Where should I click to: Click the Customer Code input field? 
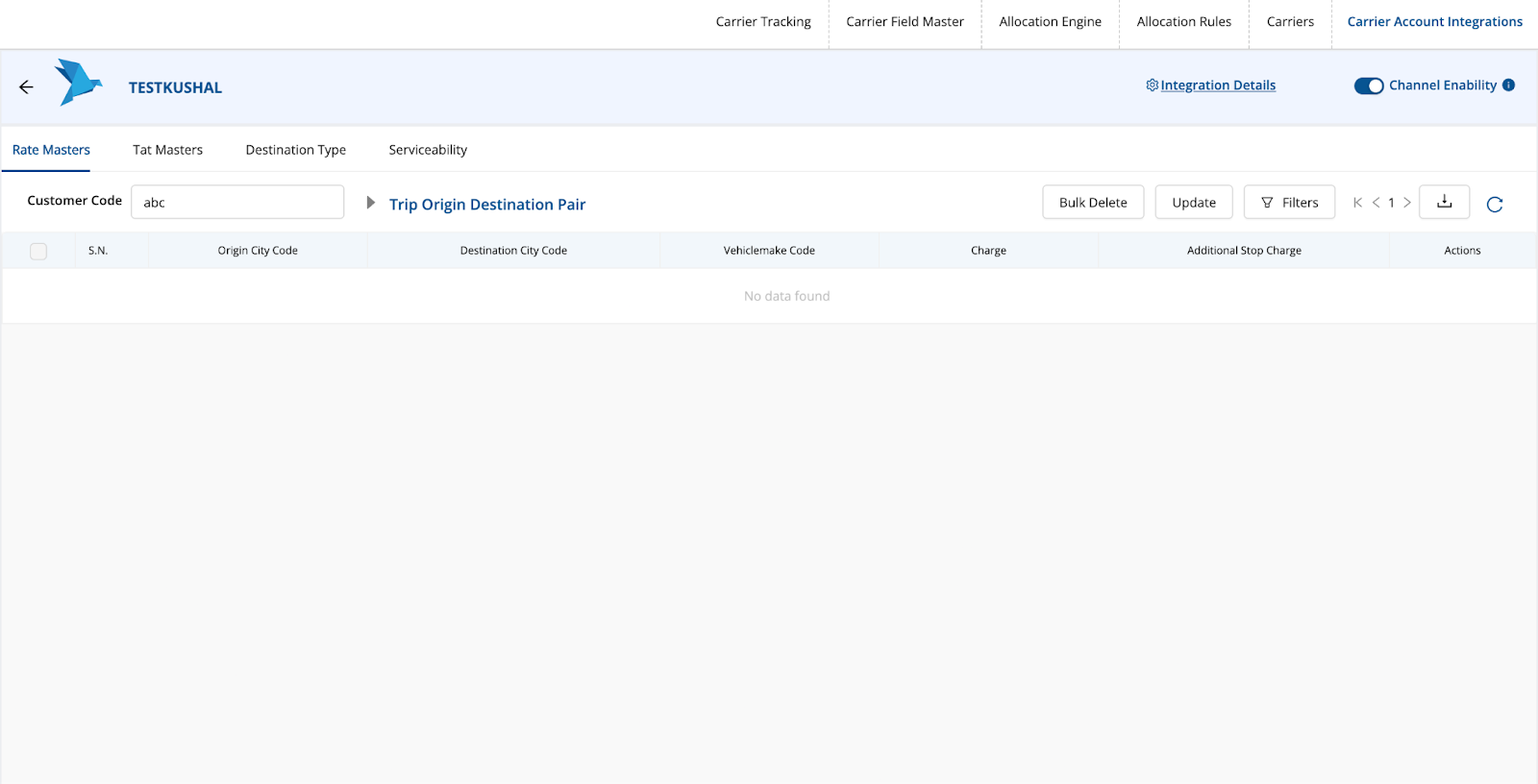pyautogui.click(x=237, y=203)
